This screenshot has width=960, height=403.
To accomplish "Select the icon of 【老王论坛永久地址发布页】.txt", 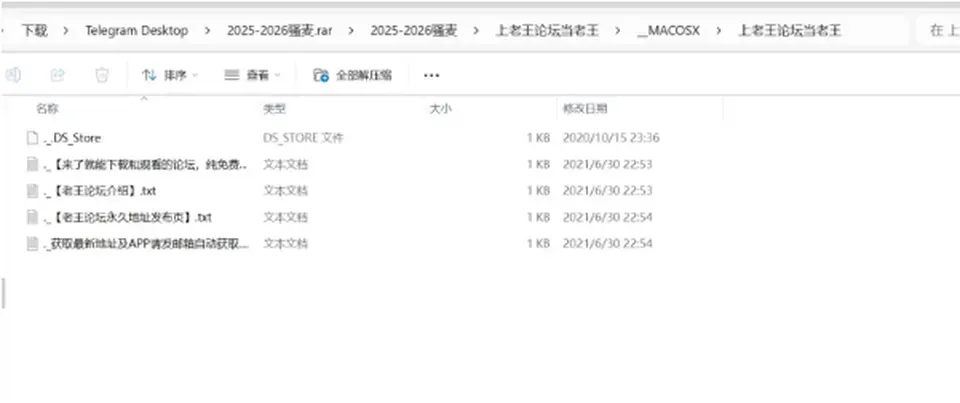I will [x=32, y=217].
